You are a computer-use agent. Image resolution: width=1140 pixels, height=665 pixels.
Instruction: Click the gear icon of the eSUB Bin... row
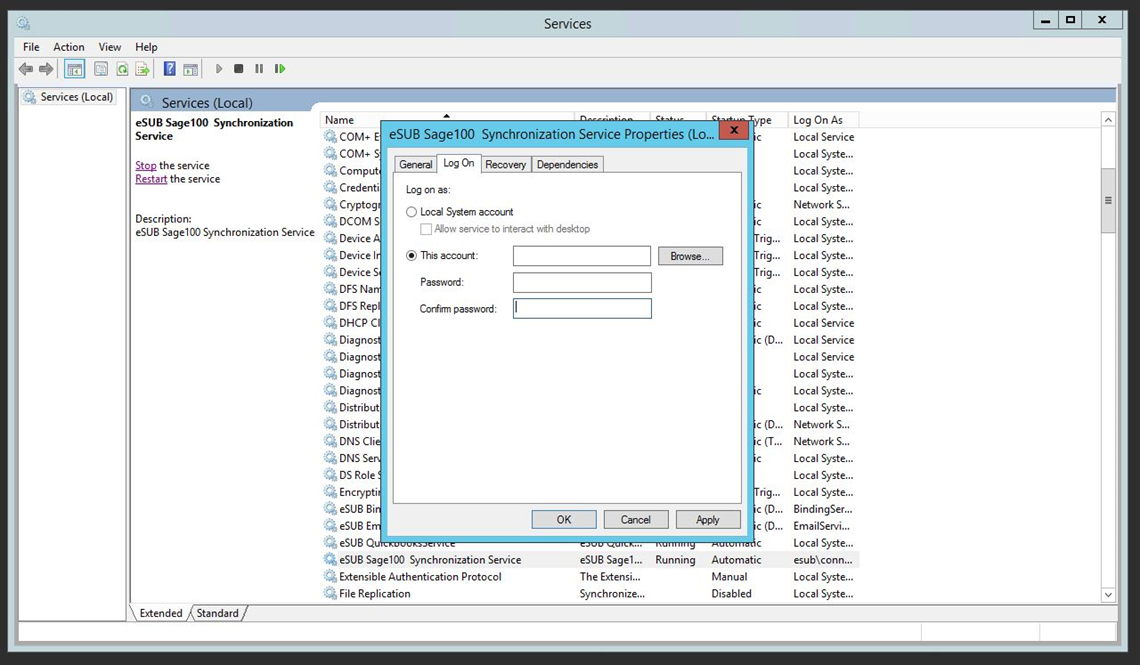[x=330, y=509]
